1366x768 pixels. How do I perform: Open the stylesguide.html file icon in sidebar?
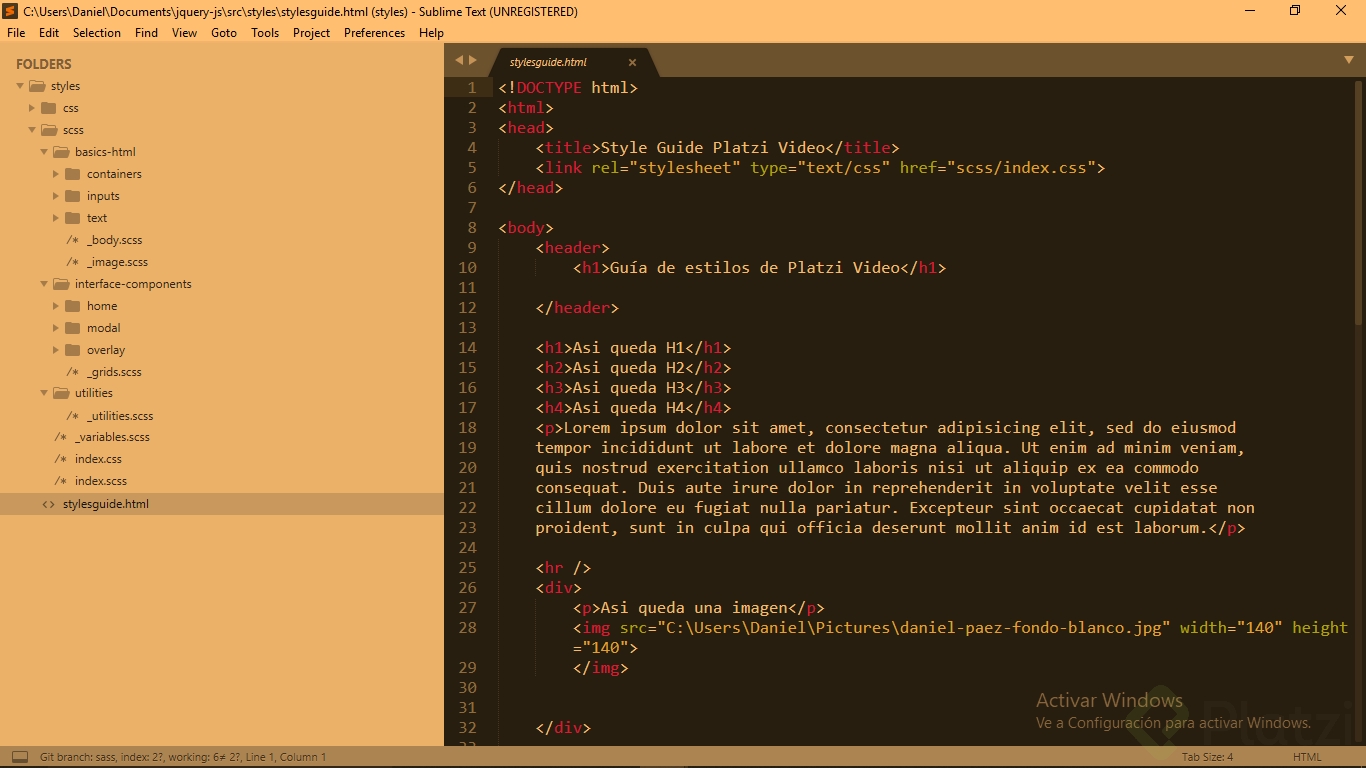tap(48, 503)
